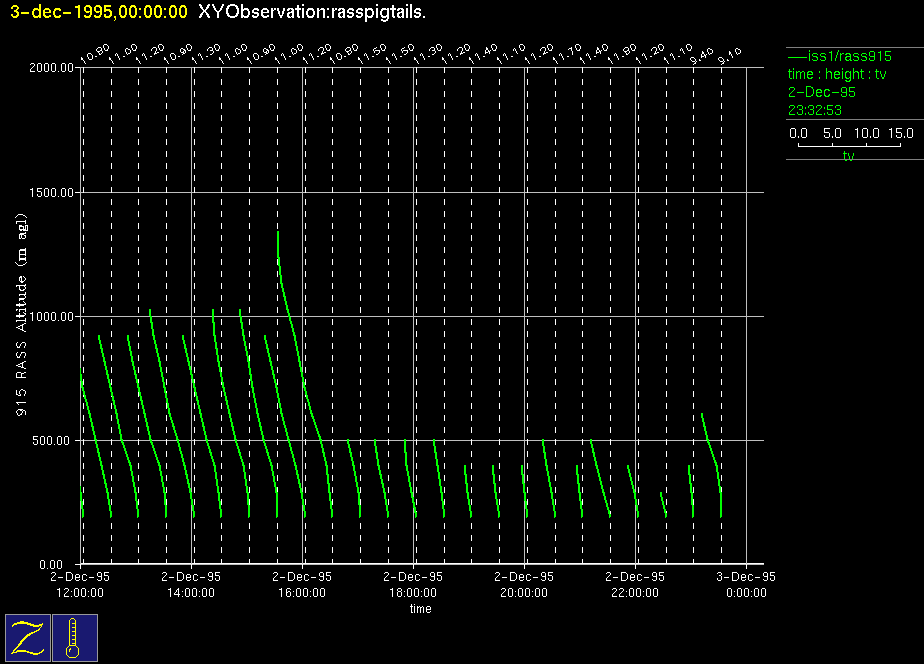Select the 16:00:00 time axis tick
The image size is (924, 664).
pyautogui.click(x=302, y=584)
